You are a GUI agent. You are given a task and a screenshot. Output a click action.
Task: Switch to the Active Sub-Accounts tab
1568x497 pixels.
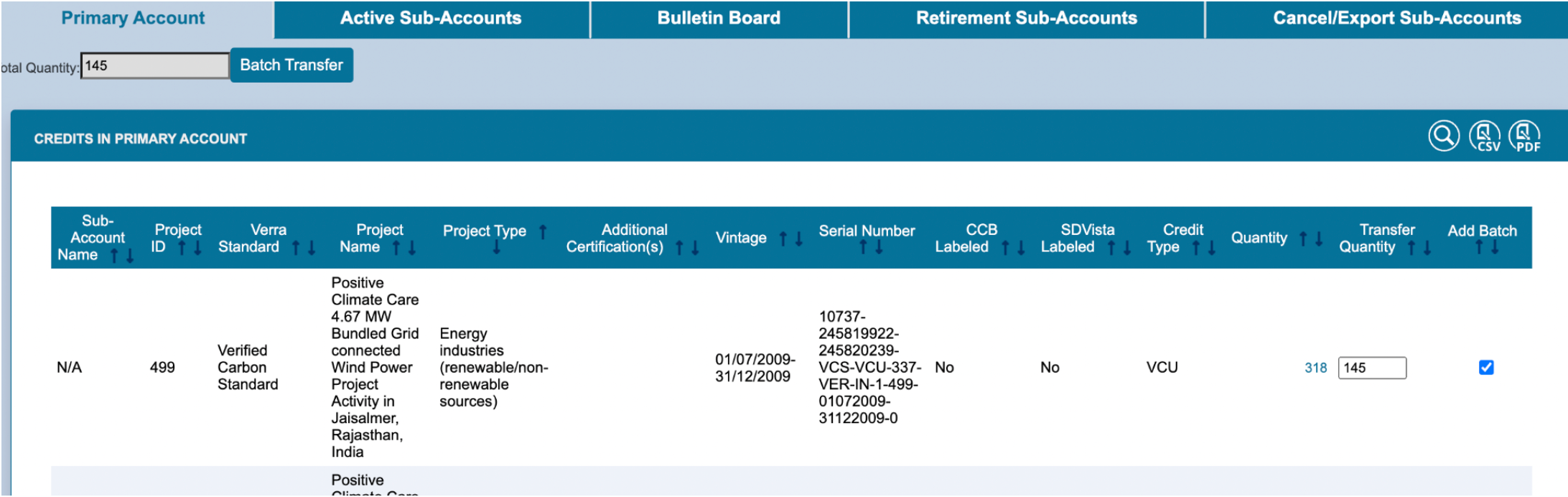click(x=431, y=19)
